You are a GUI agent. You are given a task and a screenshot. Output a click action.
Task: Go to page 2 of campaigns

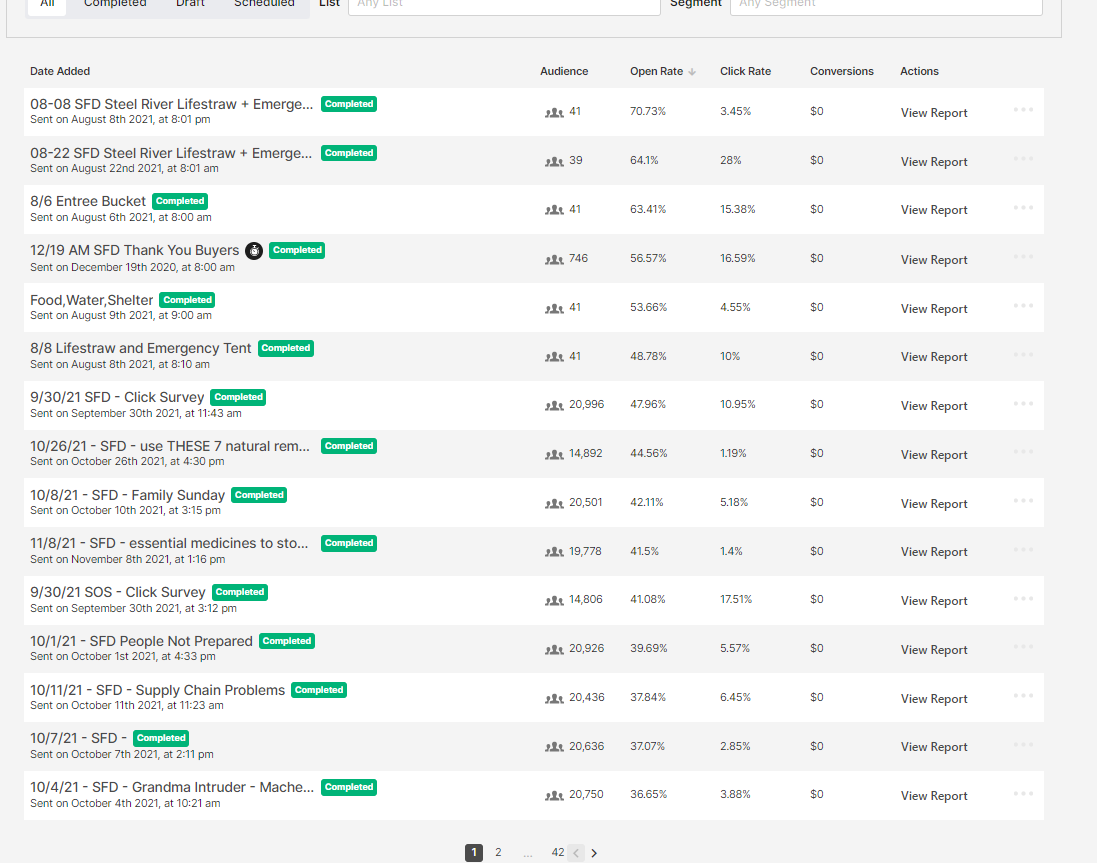[x=498, y=853]
